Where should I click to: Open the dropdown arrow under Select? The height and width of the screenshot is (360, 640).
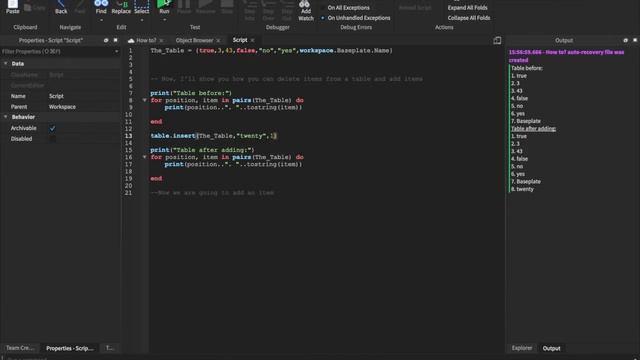point(142,20)
